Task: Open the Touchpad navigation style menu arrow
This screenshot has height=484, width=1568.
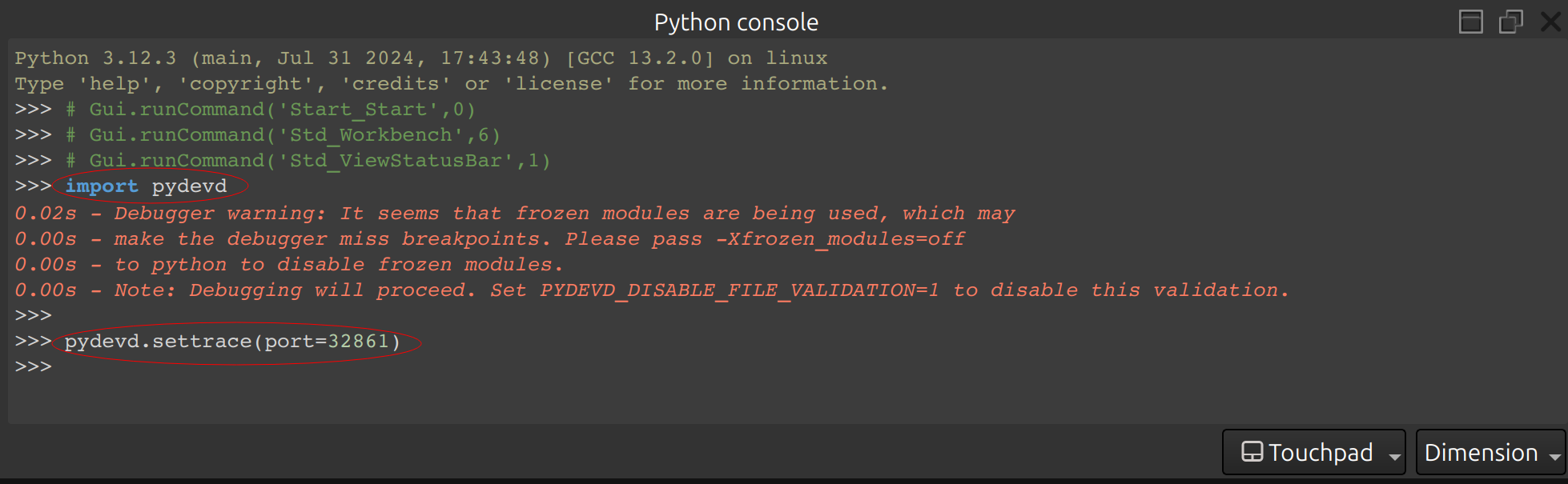Action: pyautogui.click(x=1394, y=456)
